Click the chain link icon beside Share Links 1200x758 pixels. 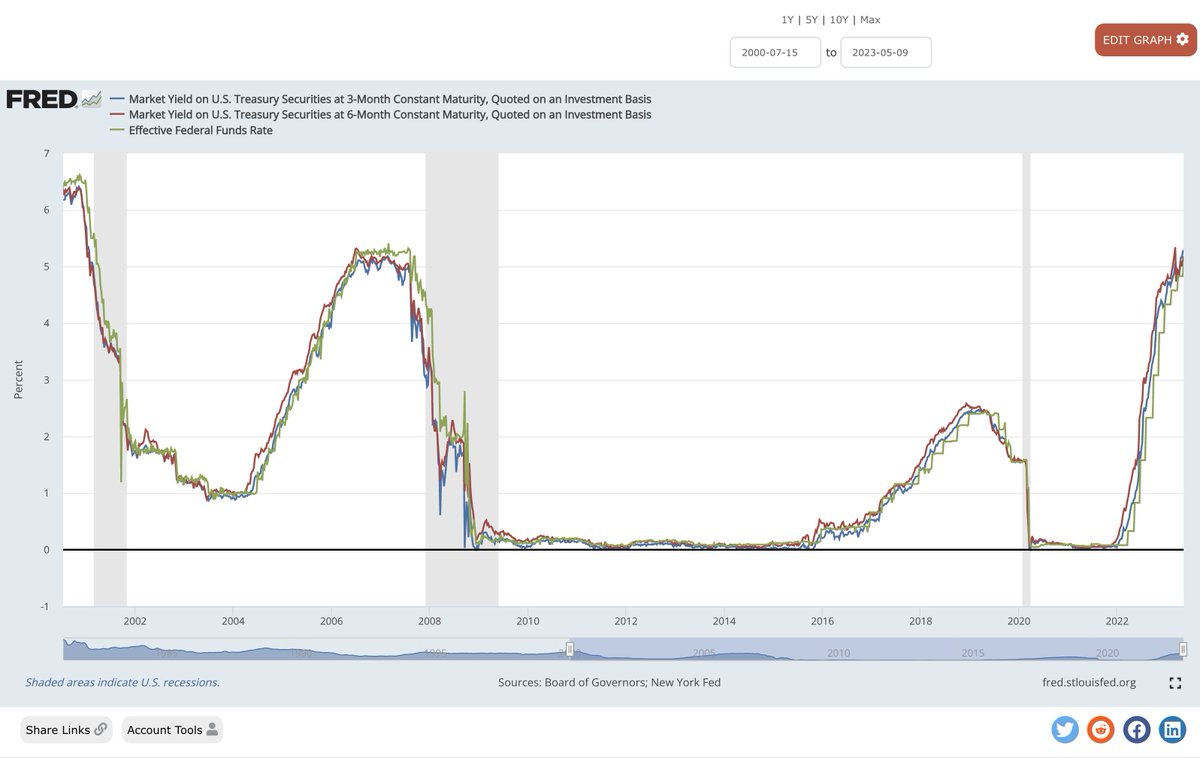tap(98, 730)
